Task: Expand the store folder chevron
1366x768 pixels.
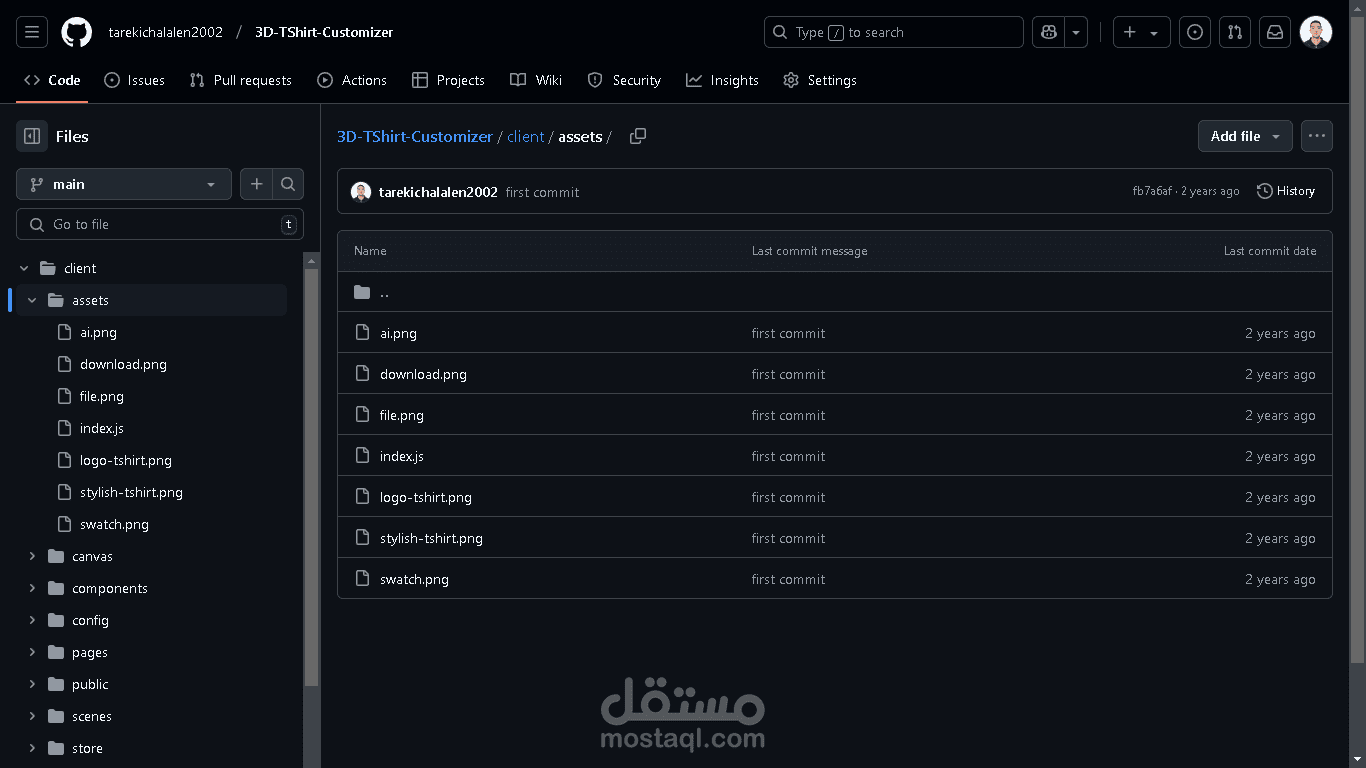Action: (32, 748)
